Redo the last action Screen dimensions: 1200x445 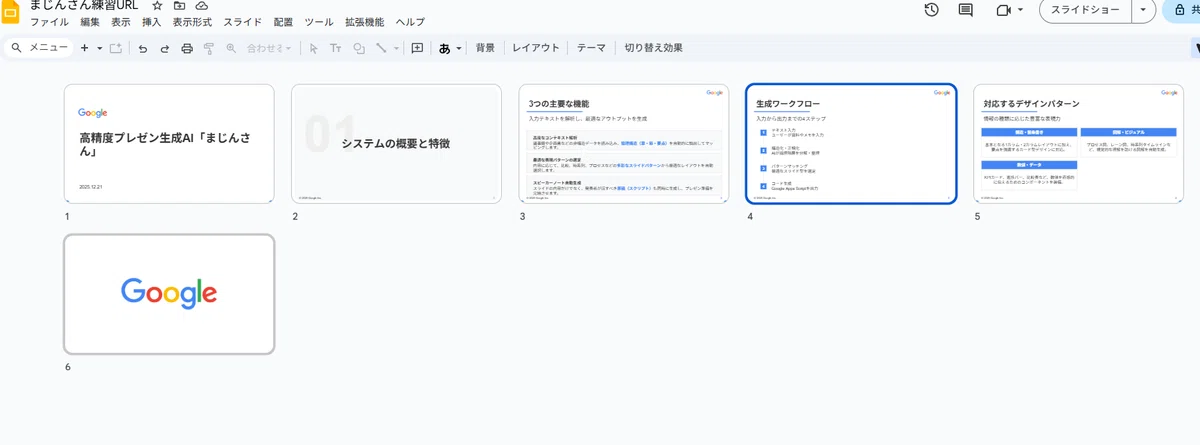point(165,48)
